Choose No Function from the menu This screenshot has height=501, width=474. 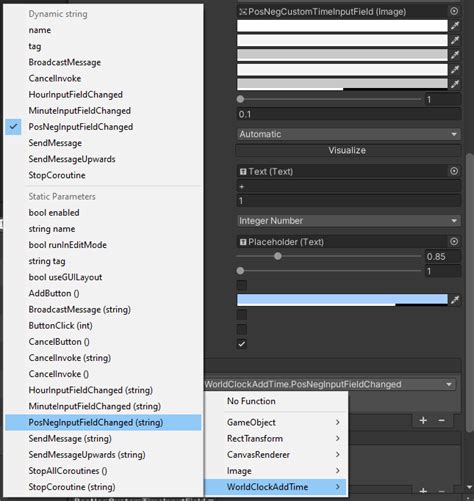[276, 401]
